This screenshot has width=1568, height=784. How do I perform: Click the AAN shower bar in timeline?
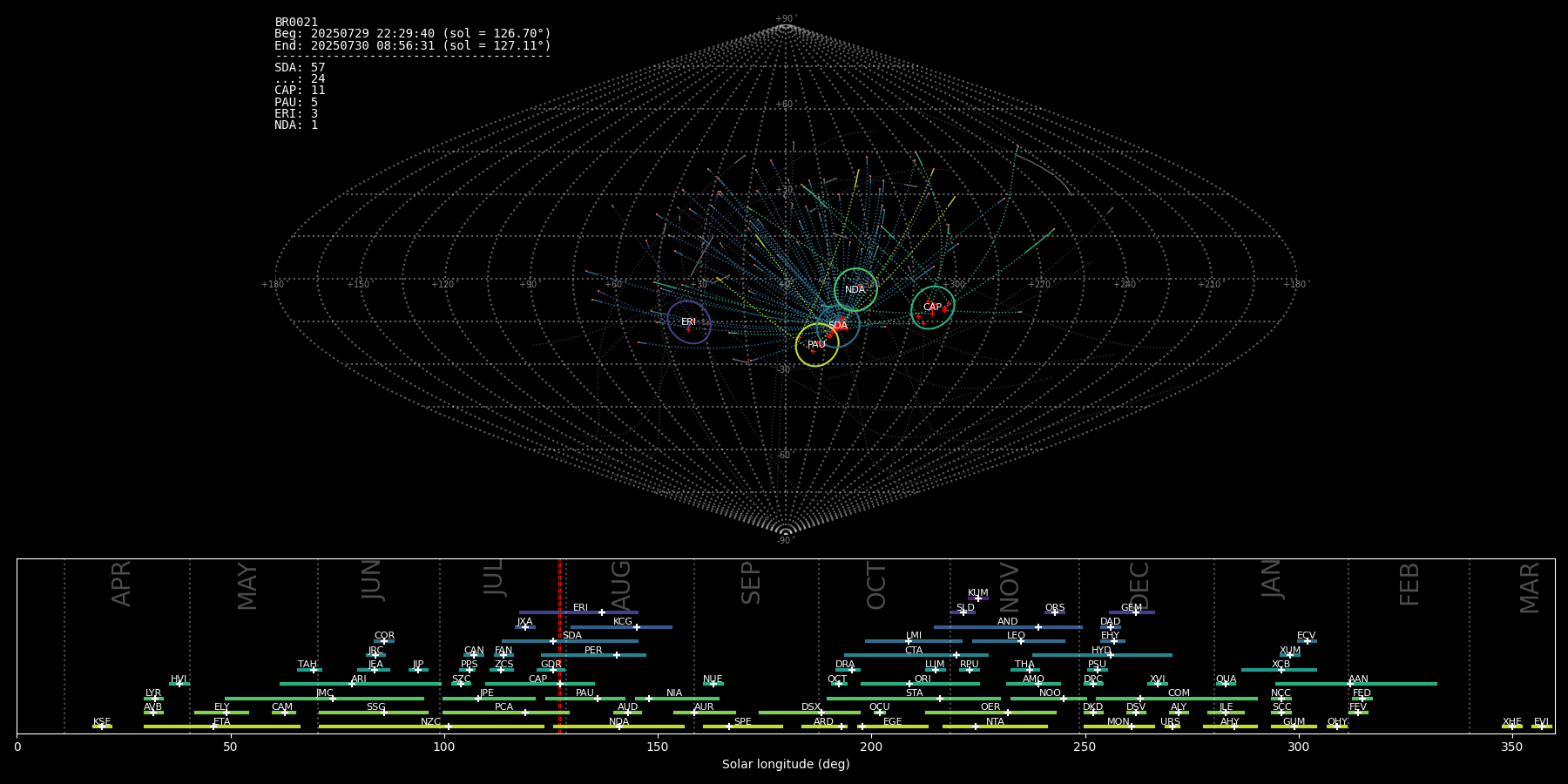click(1356, 684)
